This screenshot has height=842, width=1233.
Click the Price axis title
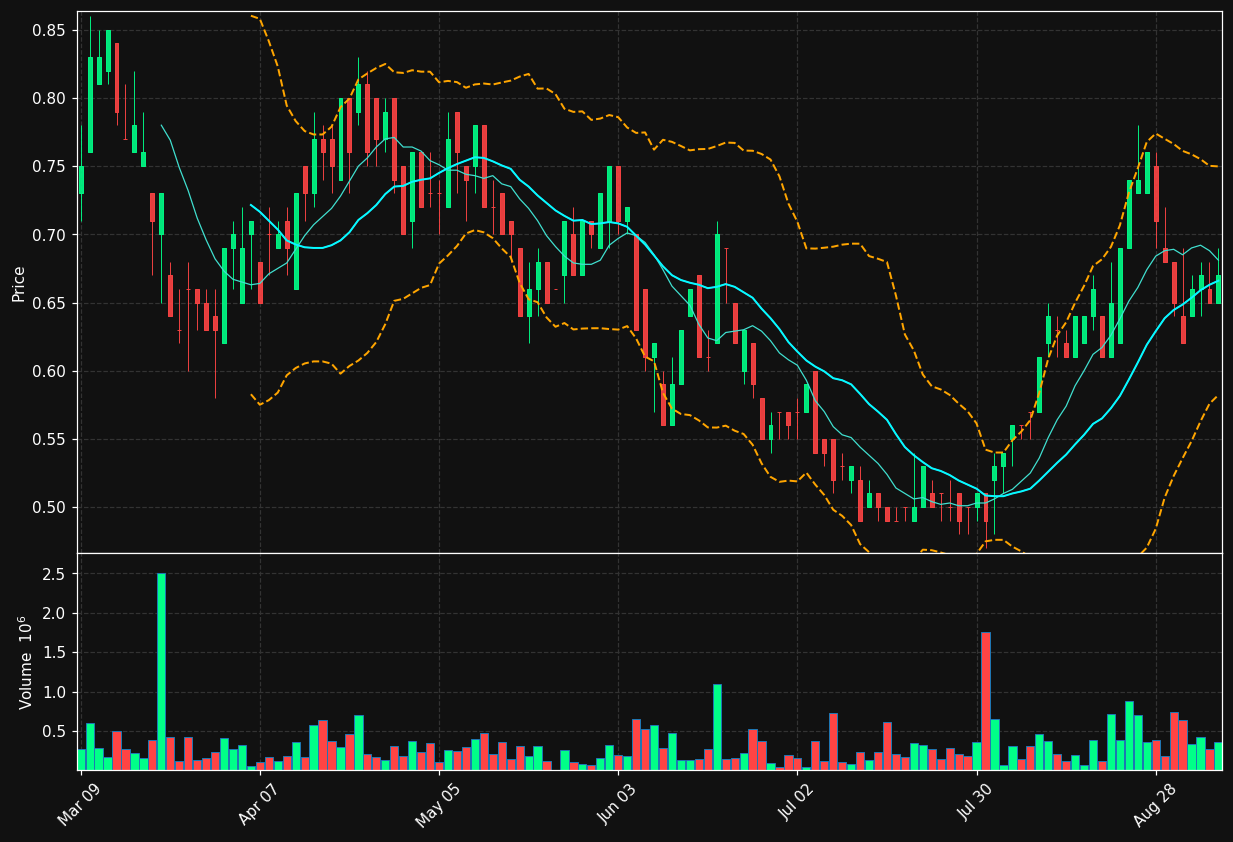click(x=19, y=283)
